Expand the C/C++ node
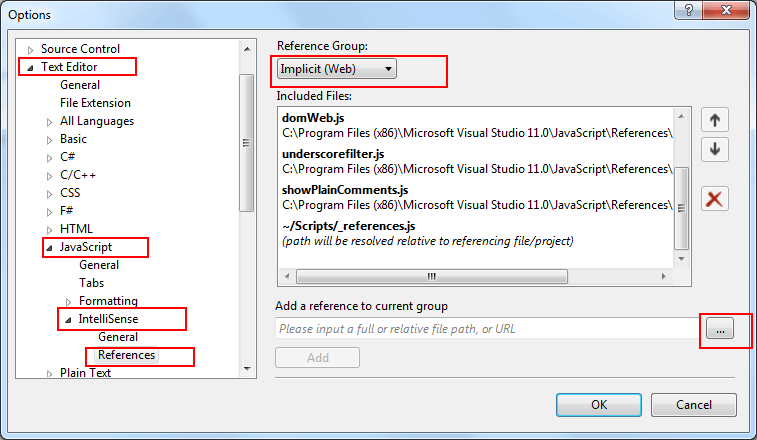This screenshot has width=757, height=440. click(49, 176)
